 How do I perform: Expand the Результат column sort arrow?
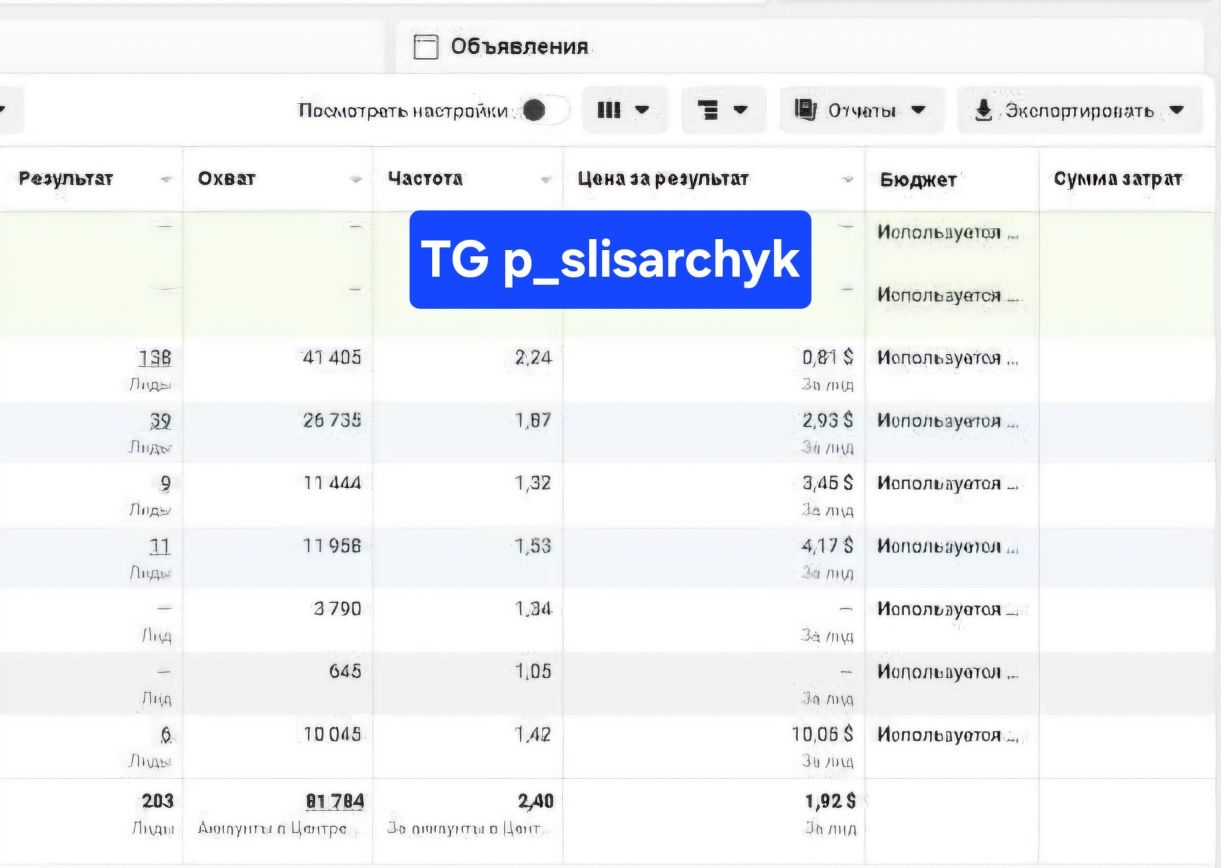166,180
